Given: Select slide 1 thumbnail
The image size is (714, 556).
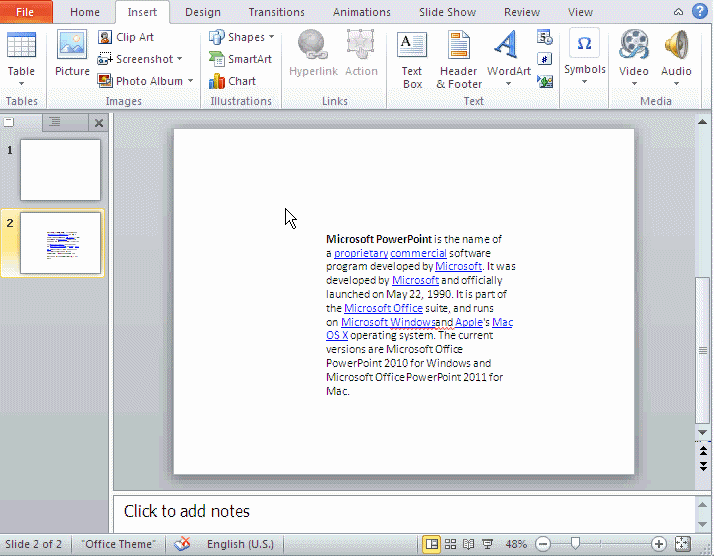Looking at the screenshot, I should point(61,169).
